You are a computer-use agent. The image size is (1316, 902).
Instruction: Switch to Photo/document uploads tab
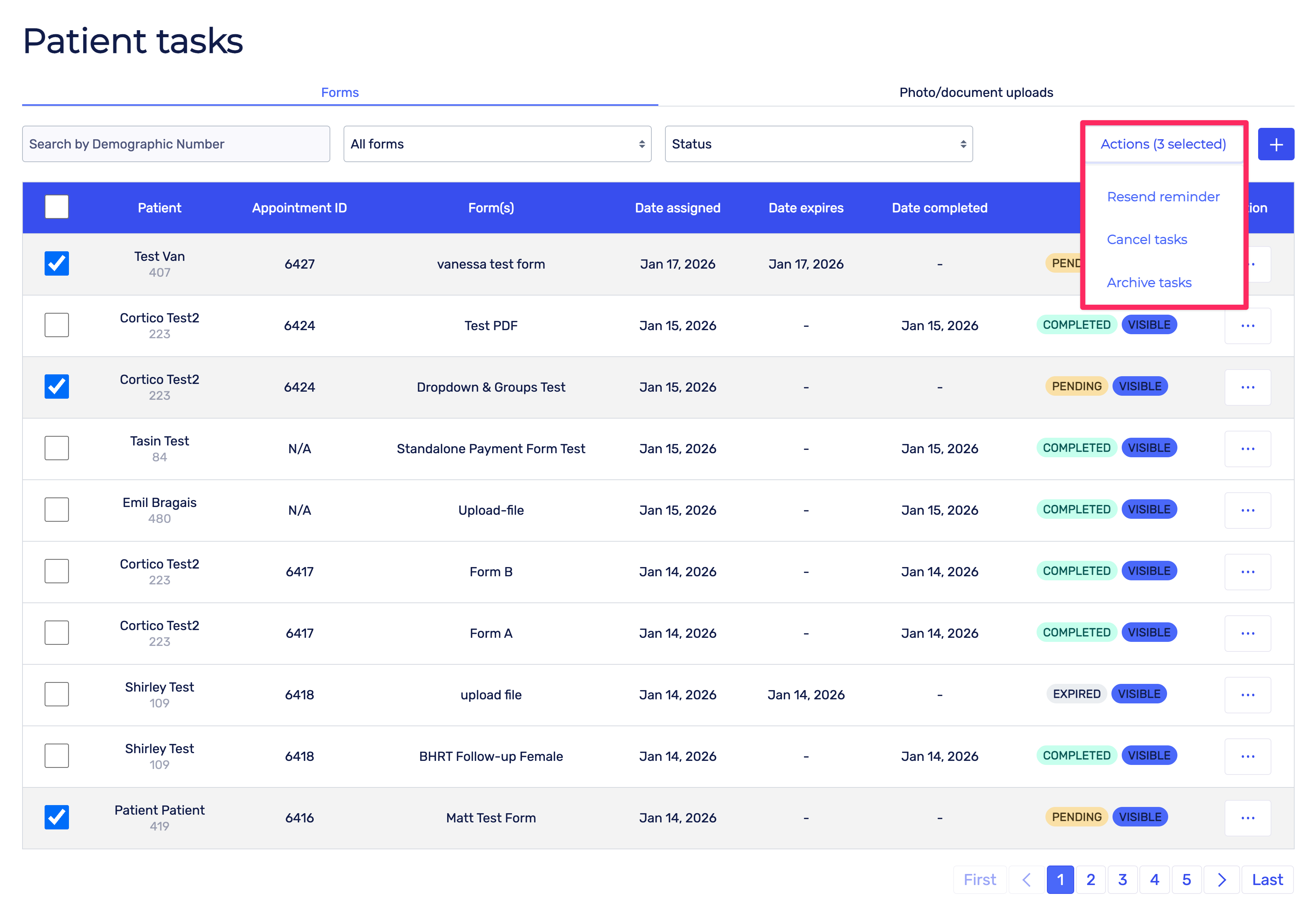976,92
